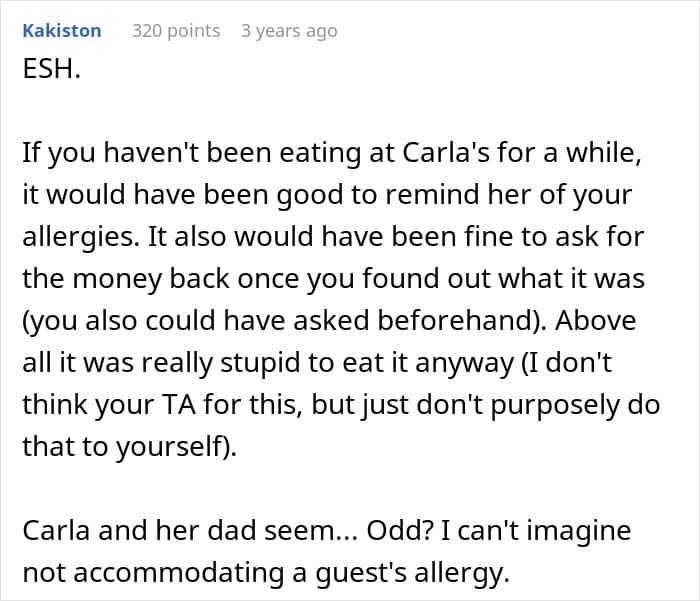The height and width of the screenshot is (601, 700).
Task: Open the Kakiston user profile link
Action: tap(61, 31)
